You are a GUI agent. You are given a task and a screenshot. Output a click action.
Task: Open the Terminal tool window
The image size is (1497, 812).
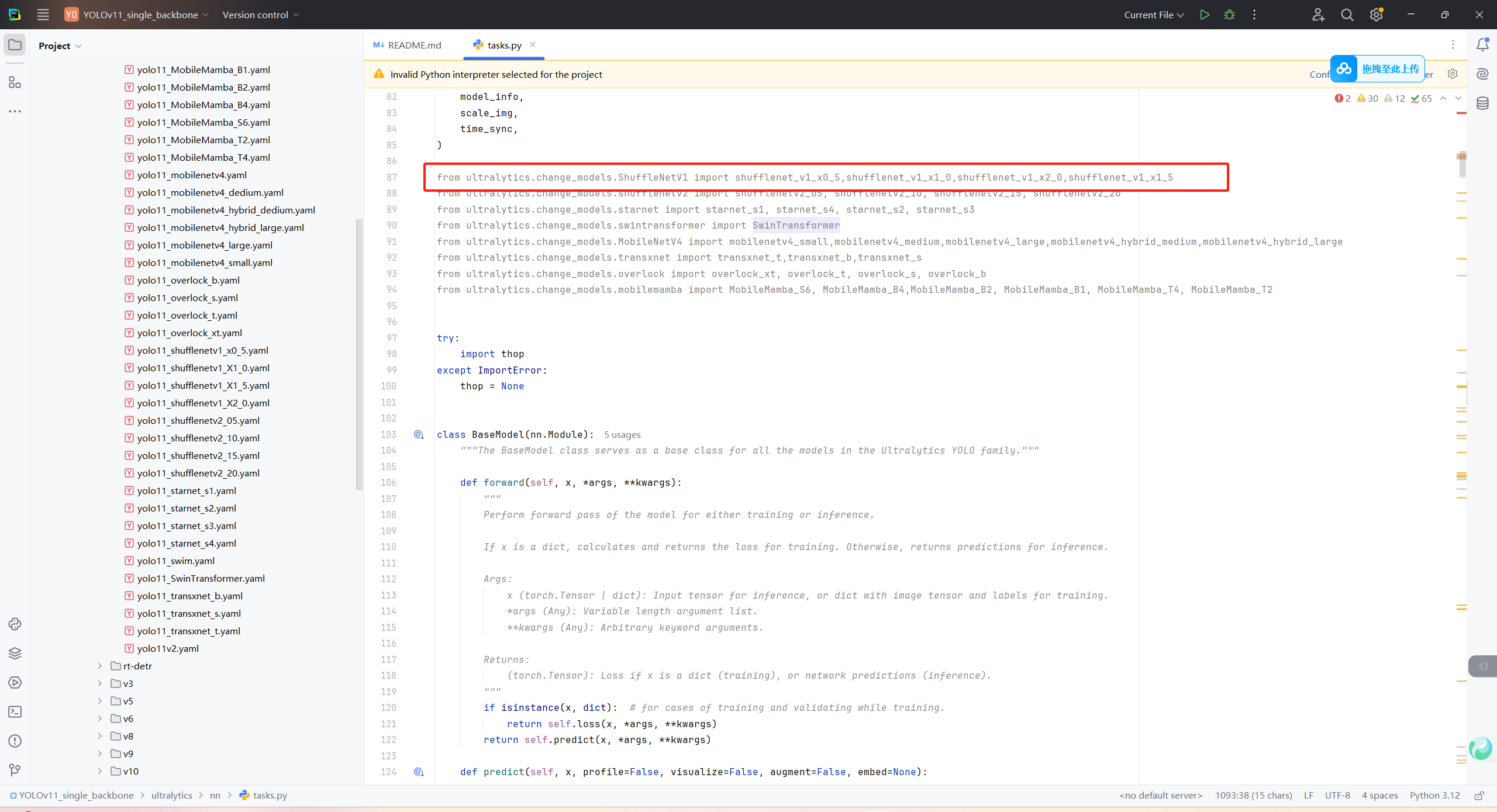[15, 711]
